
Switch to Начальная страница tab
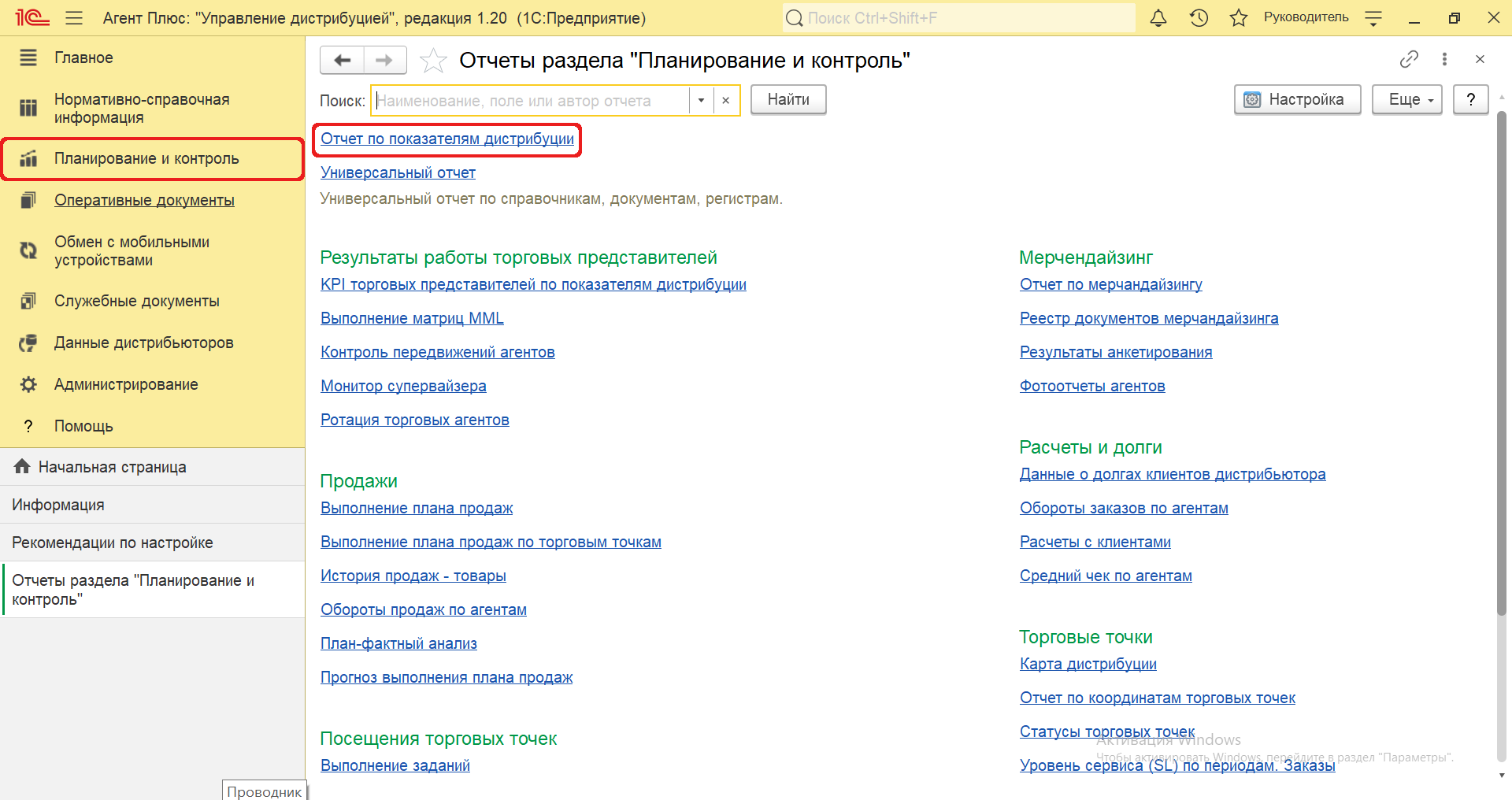[x=153, y=467]
